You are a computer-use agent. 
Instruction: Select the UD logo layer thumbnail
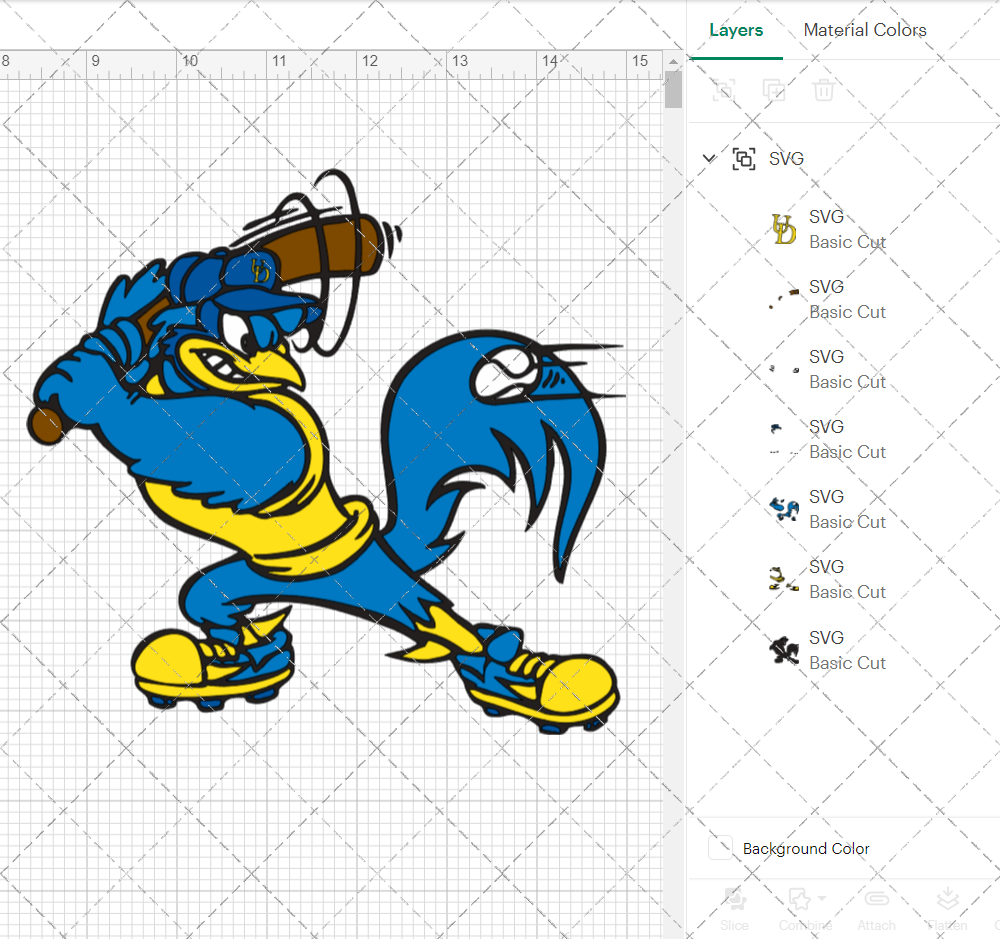click(x=784, y=229)
